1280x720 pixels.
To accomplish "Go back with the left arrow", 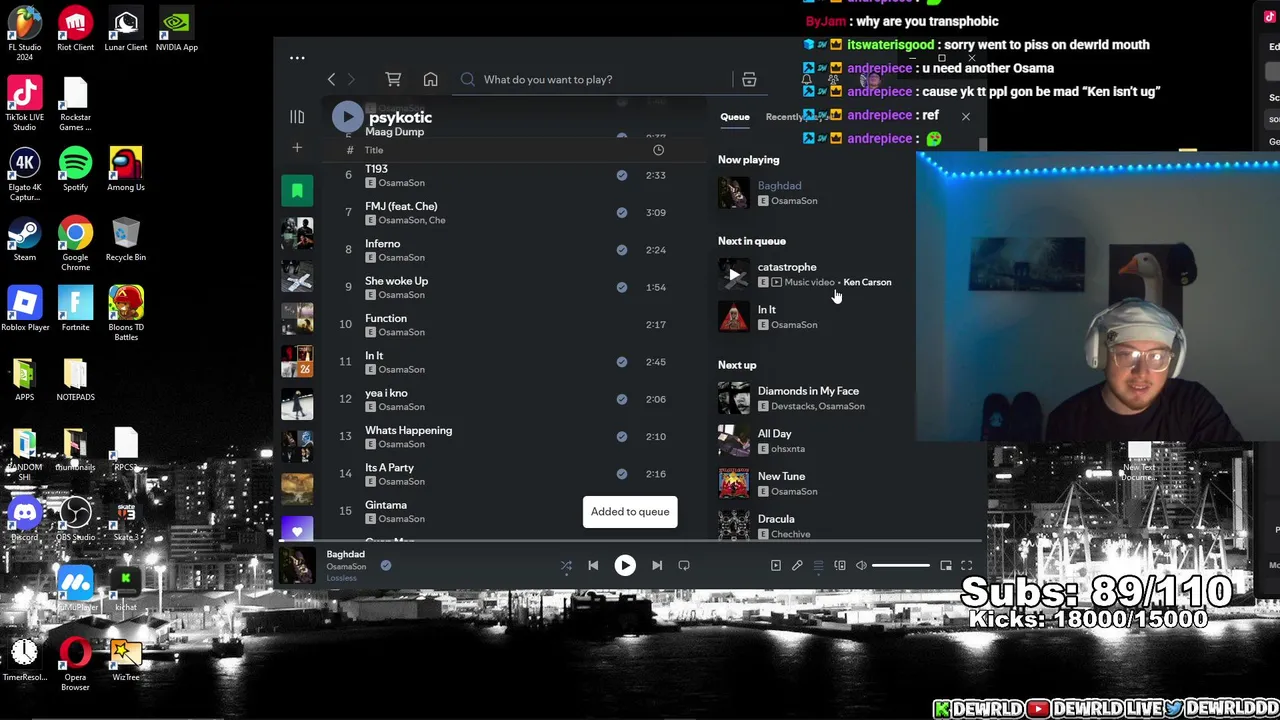I will pyautogui.click(x=331, y=79).
